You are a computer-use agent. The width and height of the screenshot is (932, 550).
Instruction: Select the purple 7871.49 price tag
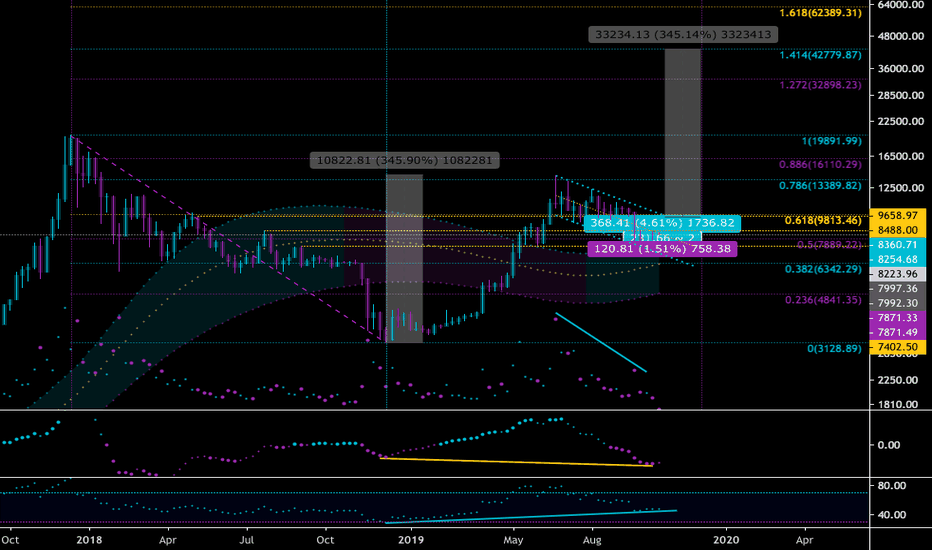pyautogui.click(x=898, y=332)
